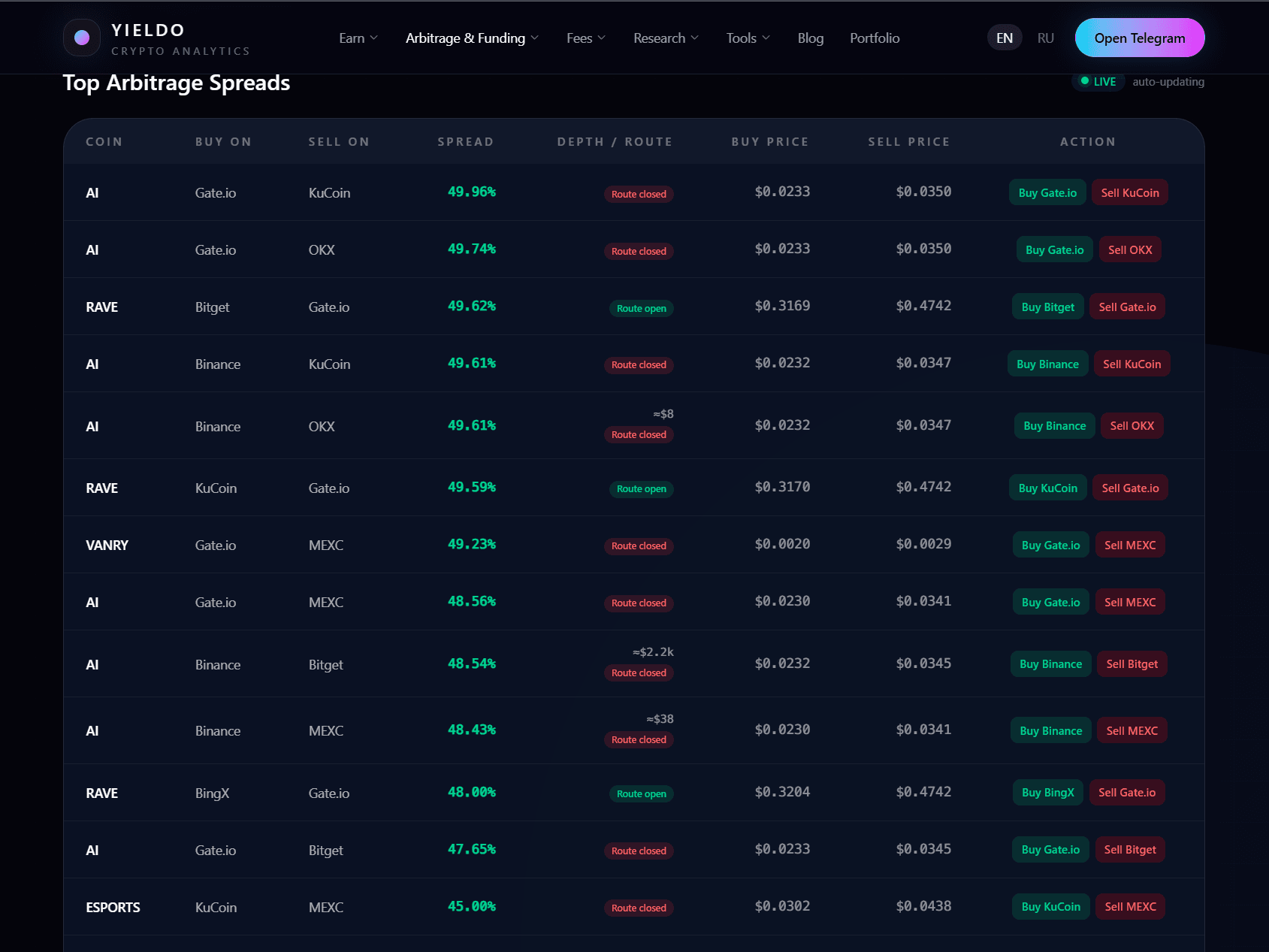Click Buy Binance in AI KuCoin 49.61% row
Image resolution: width=1269 pixels, height=952 pixels.
click(1047, 364)
